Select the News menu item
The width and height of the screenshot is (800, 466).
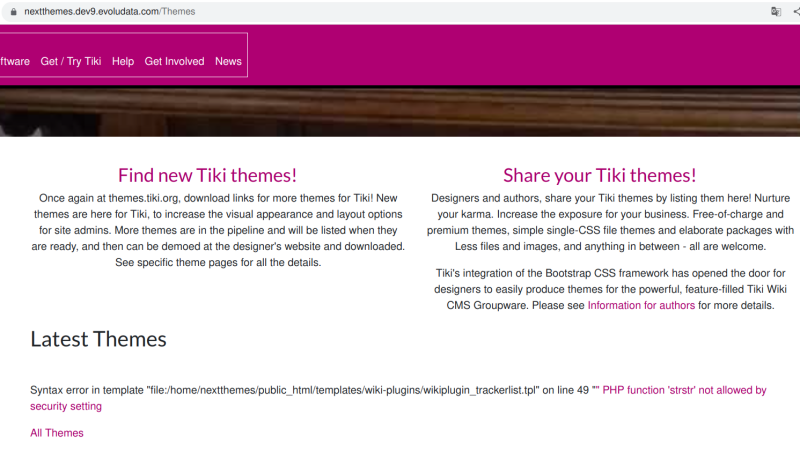(228, 61)
